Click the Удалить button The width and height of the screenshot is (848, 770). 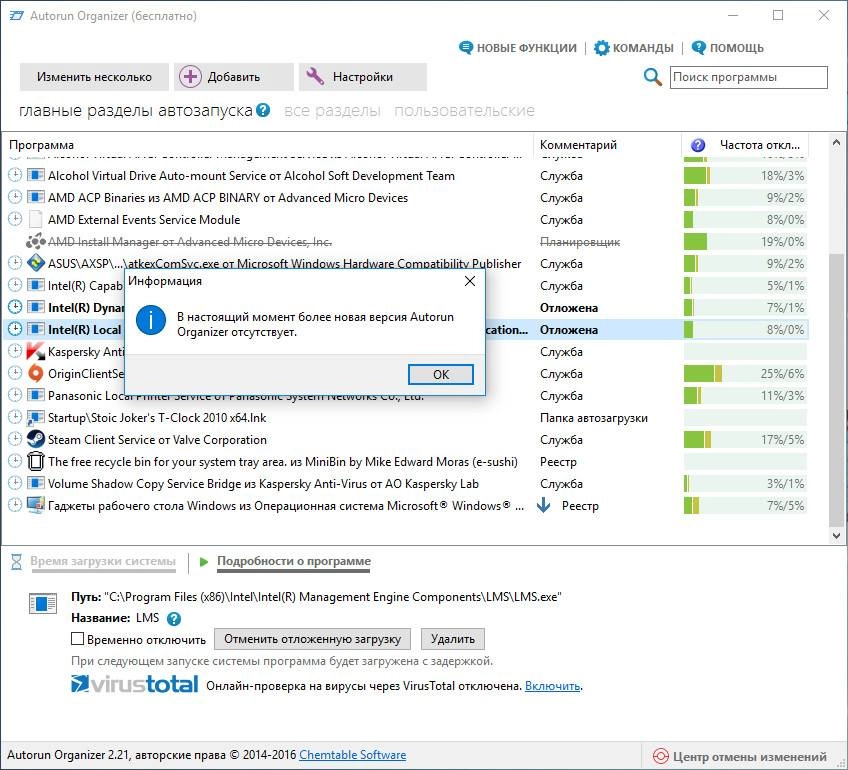point(453,639)
